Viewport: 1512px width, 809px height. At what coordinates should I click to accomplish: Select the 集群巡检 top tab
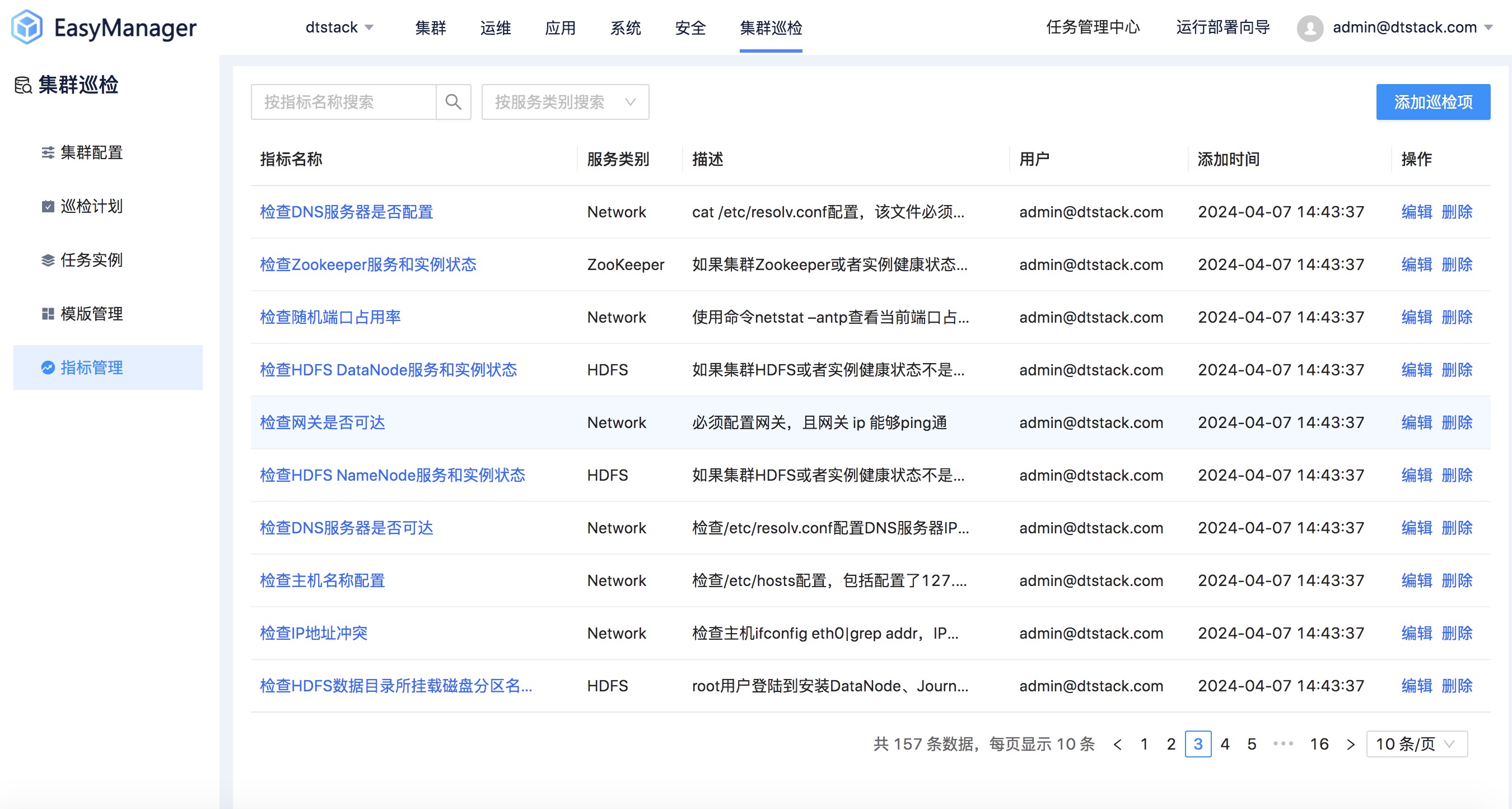click(x=771, y=27)
